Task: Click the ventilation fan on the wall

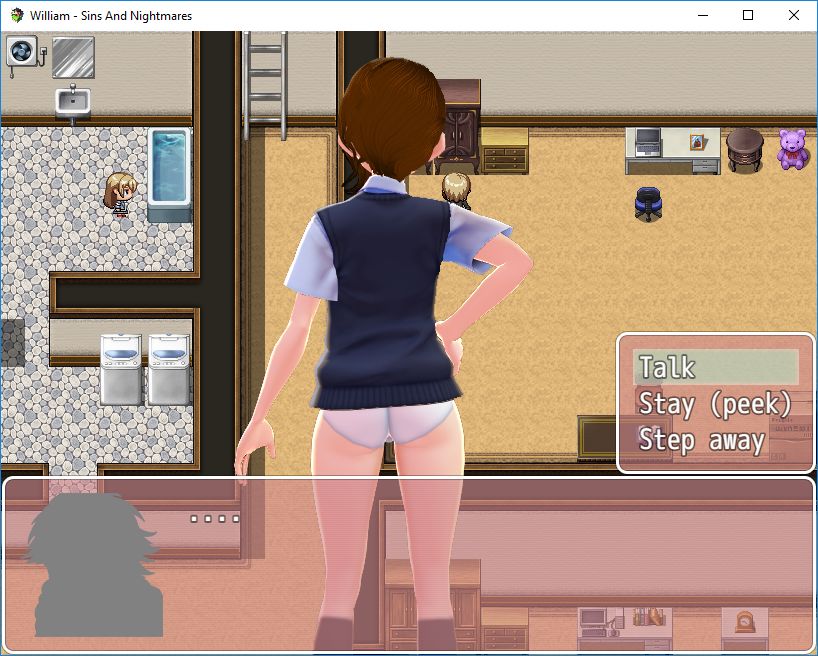Action: point(22,52)
